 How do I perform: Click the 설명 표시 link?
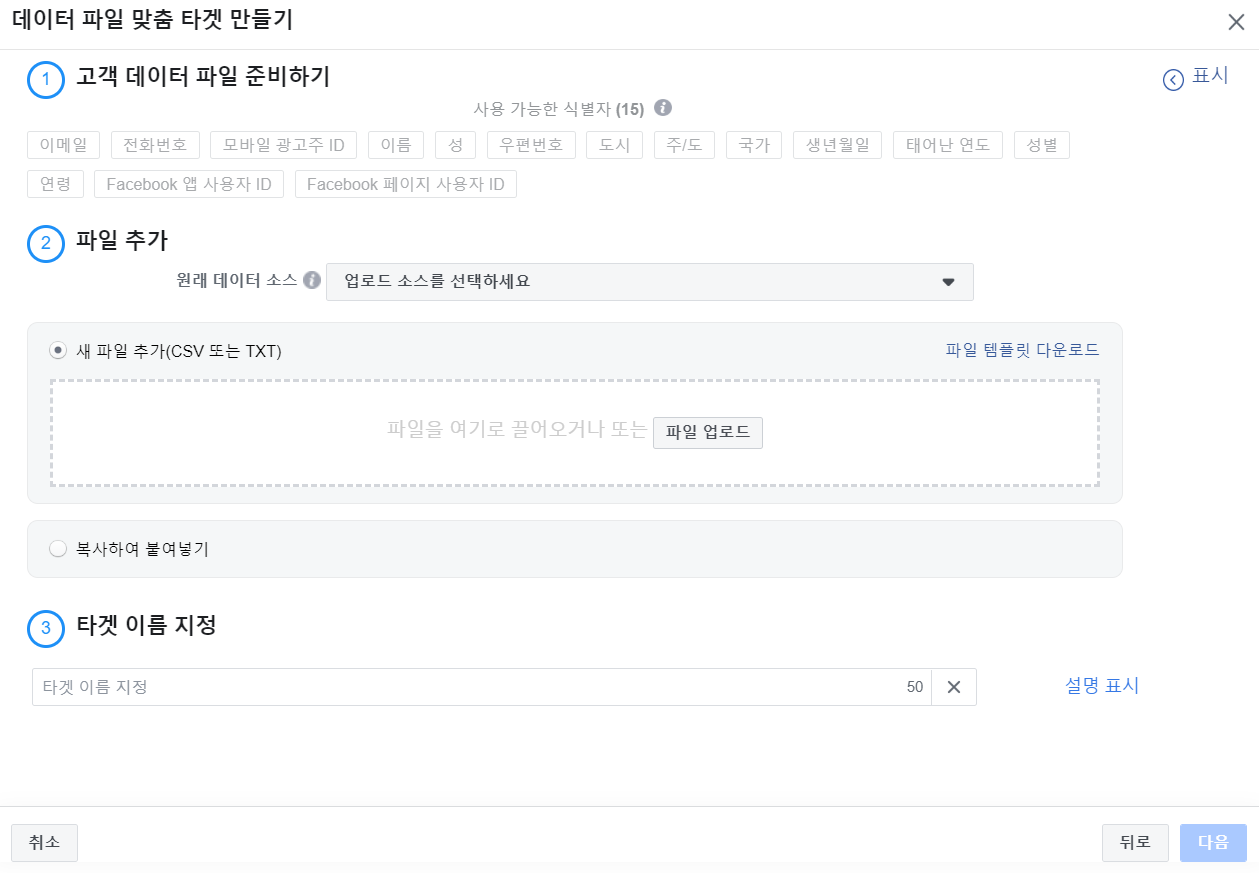[1101, 686]
